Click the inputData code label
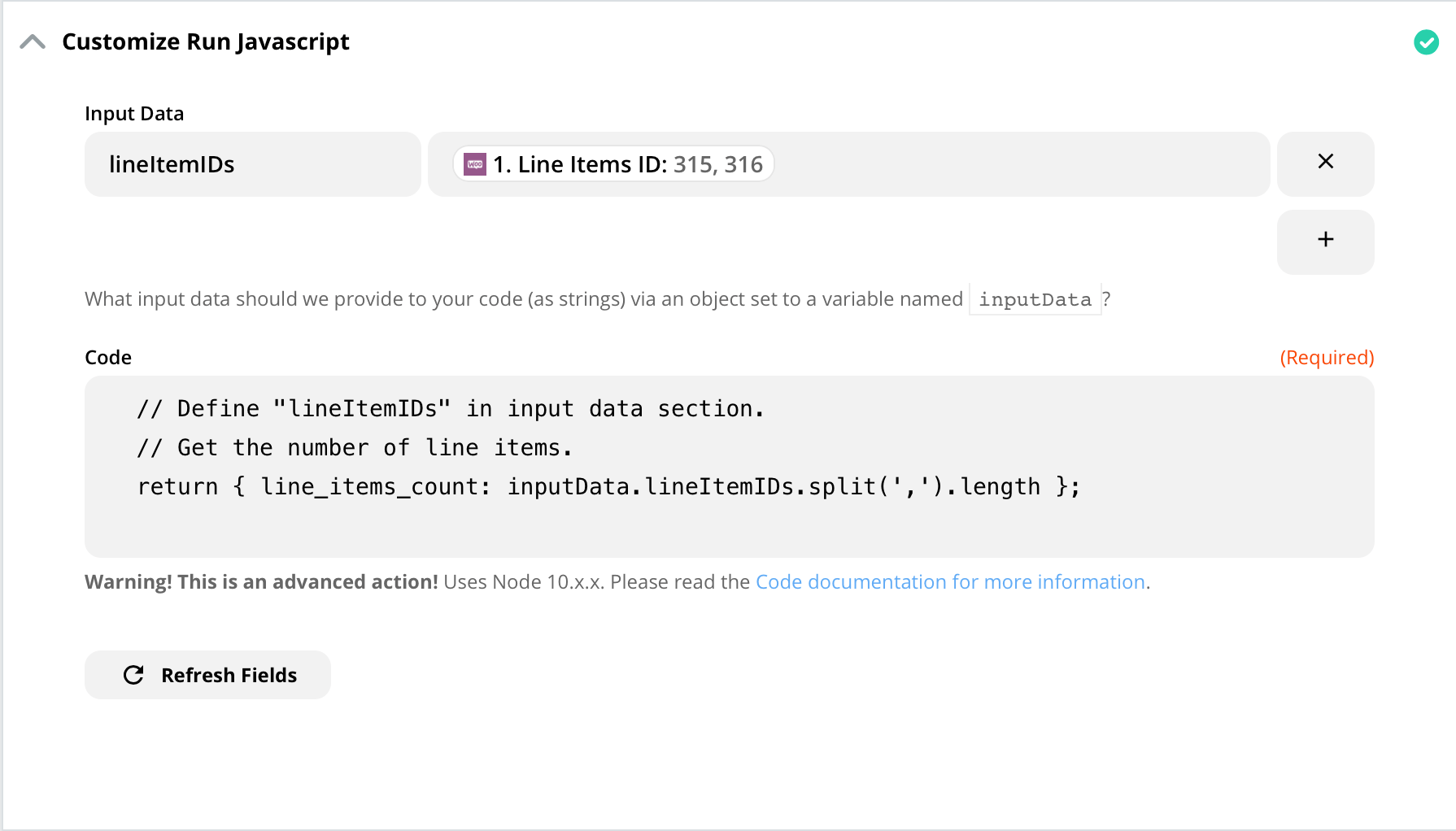Viewport: 1456px width, 831px height. click(1035, 300)
